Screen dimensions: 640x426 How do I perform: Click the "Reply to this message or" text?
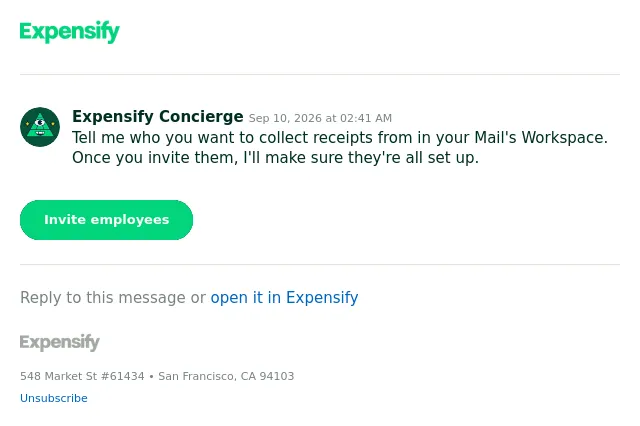coord(113,297)
